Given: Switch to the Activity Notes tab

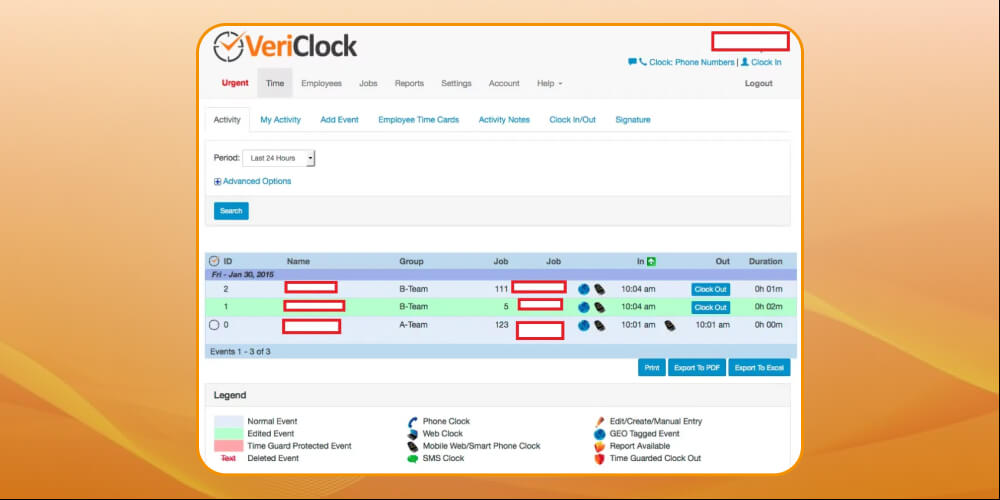Looking at the screenshot, I should pos(504,120).
